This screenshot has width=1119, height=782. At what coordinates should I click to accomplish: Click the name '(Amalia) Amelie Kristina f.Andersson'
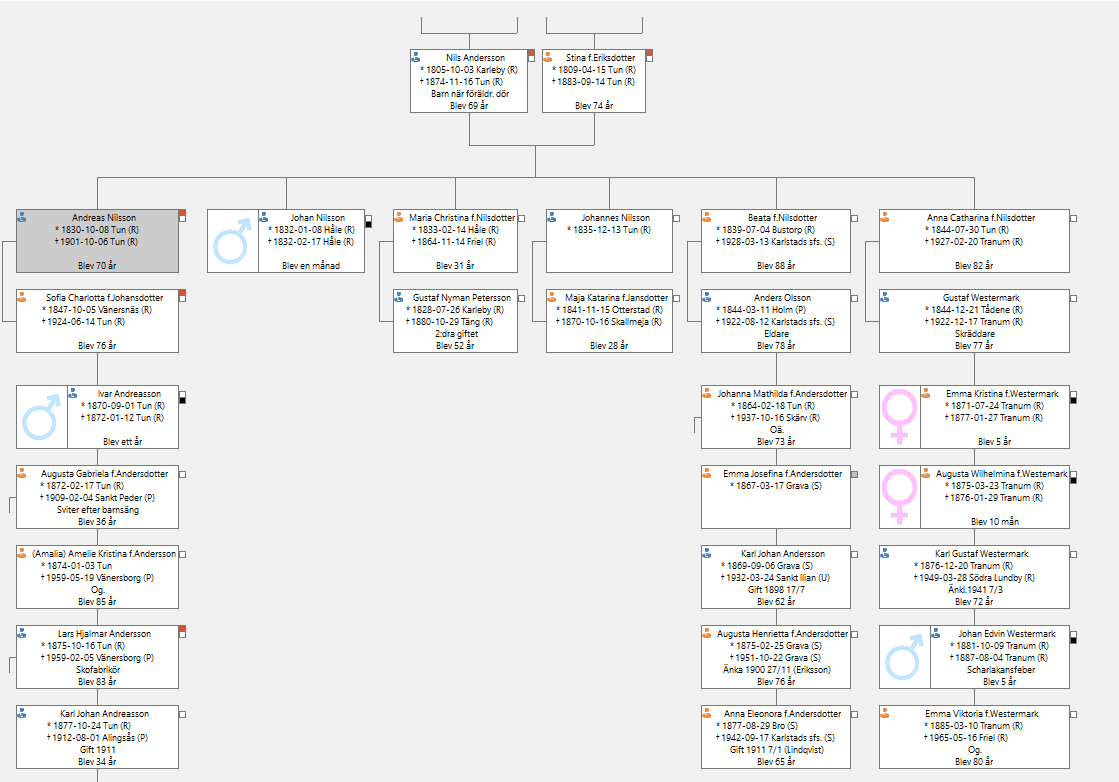(103, 554)
